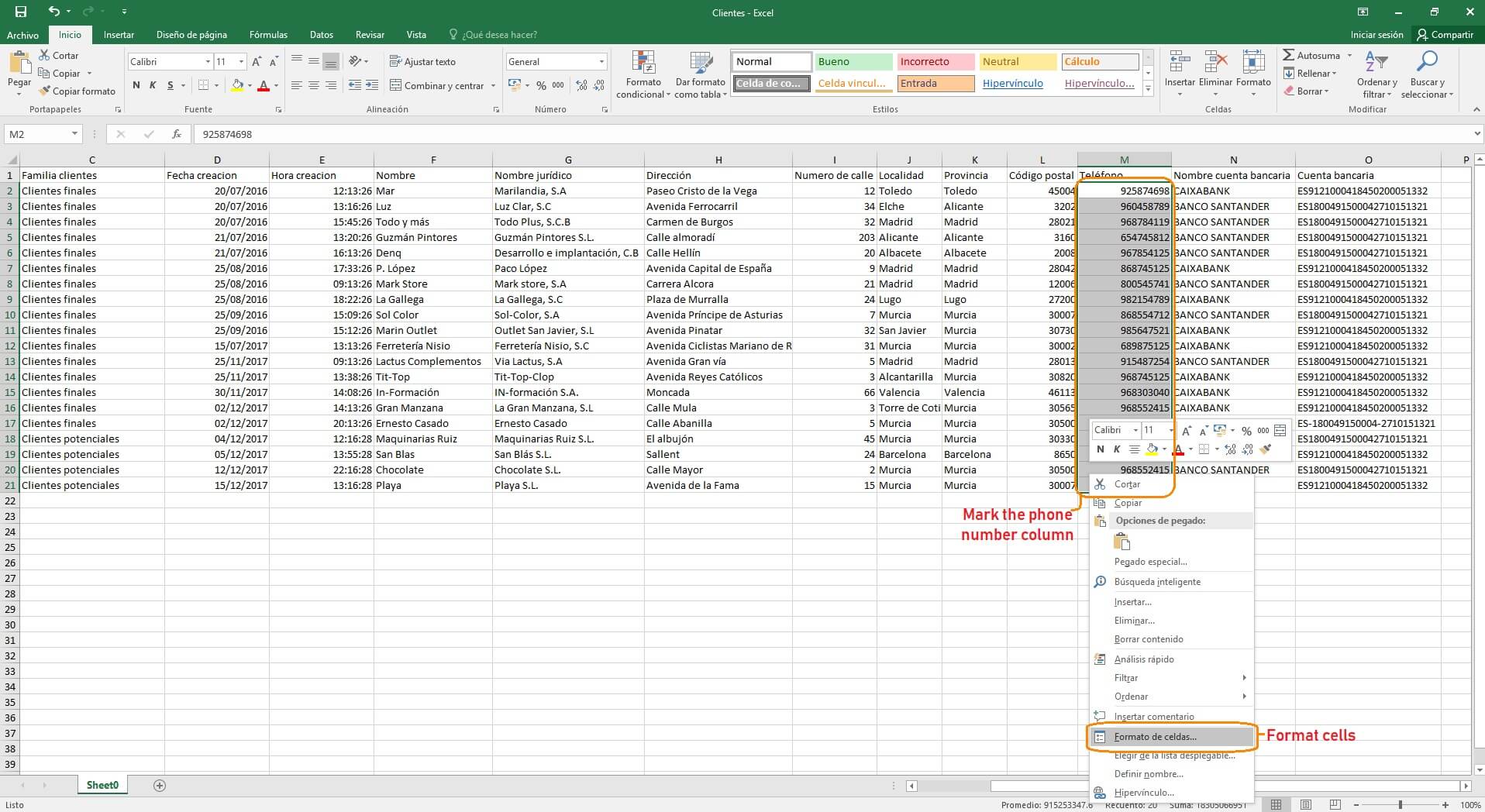The width and height of the screenshot is (1485, 812).
Task: Toggle italic K in ribbon
Action: (153, 85)
